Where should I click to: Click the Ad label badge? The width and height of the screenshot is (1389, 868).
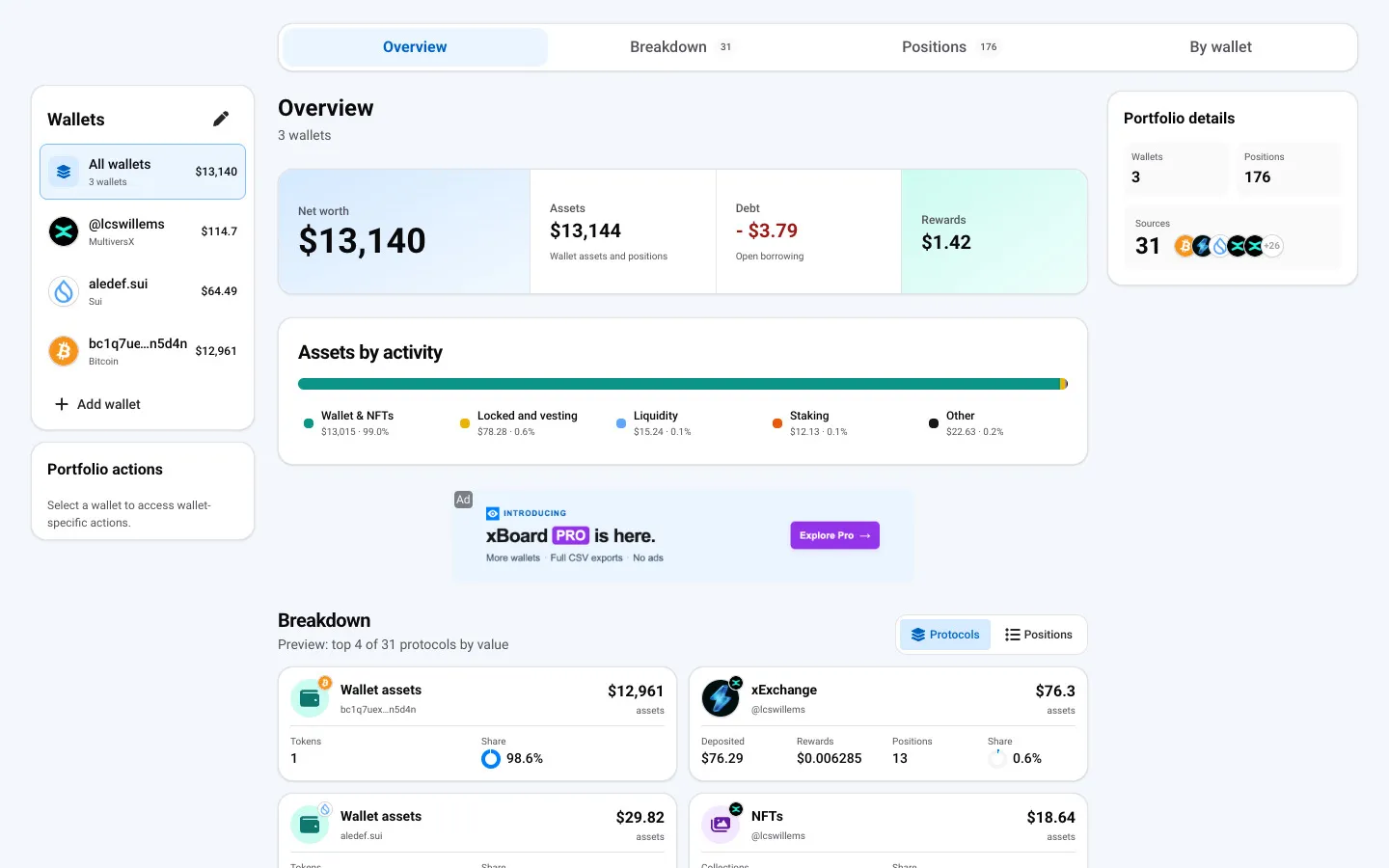coord(463,500)
